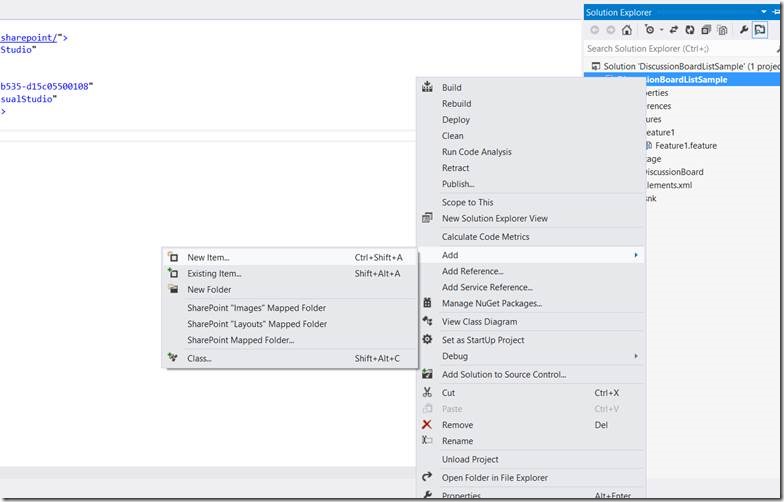Viewport: 784px width, 502px height.
Task: Click Publish... in the context menu
Action: pos(458,184)
